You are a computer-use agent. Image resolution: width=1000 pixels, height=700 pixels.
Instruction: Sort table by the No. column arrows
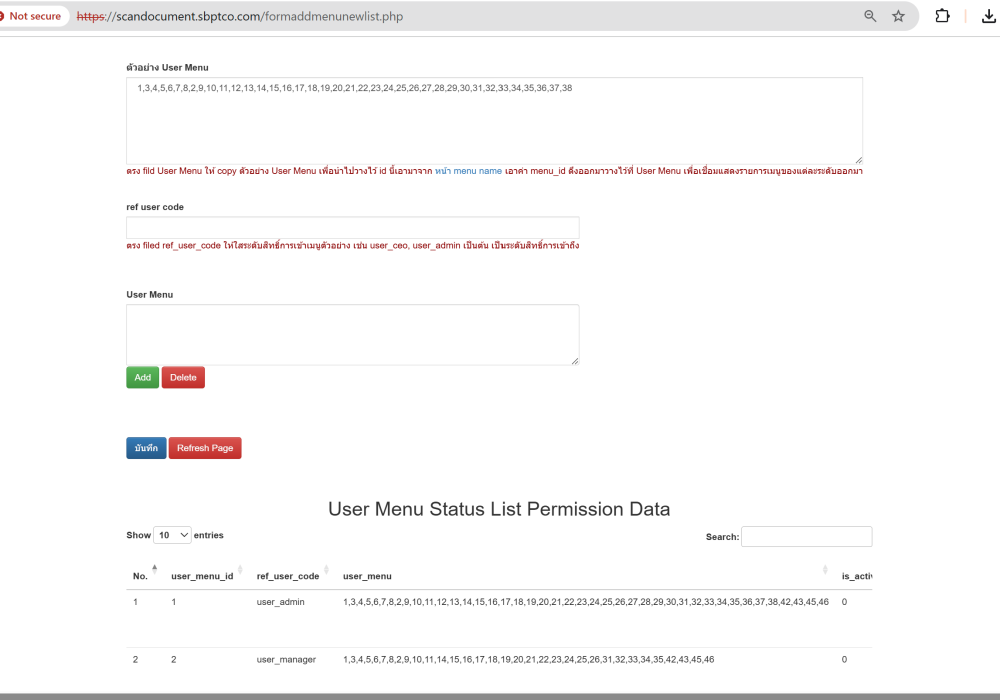pos(154,571)
